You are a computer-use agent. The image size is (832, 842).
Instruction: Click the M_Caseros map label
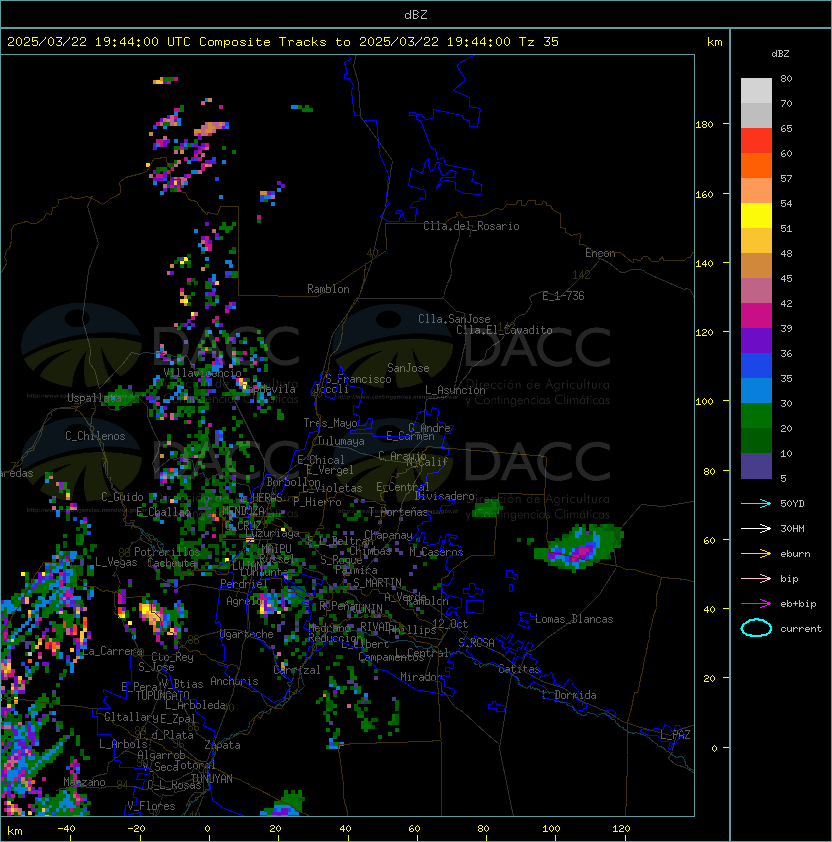[x=436, y=551]
